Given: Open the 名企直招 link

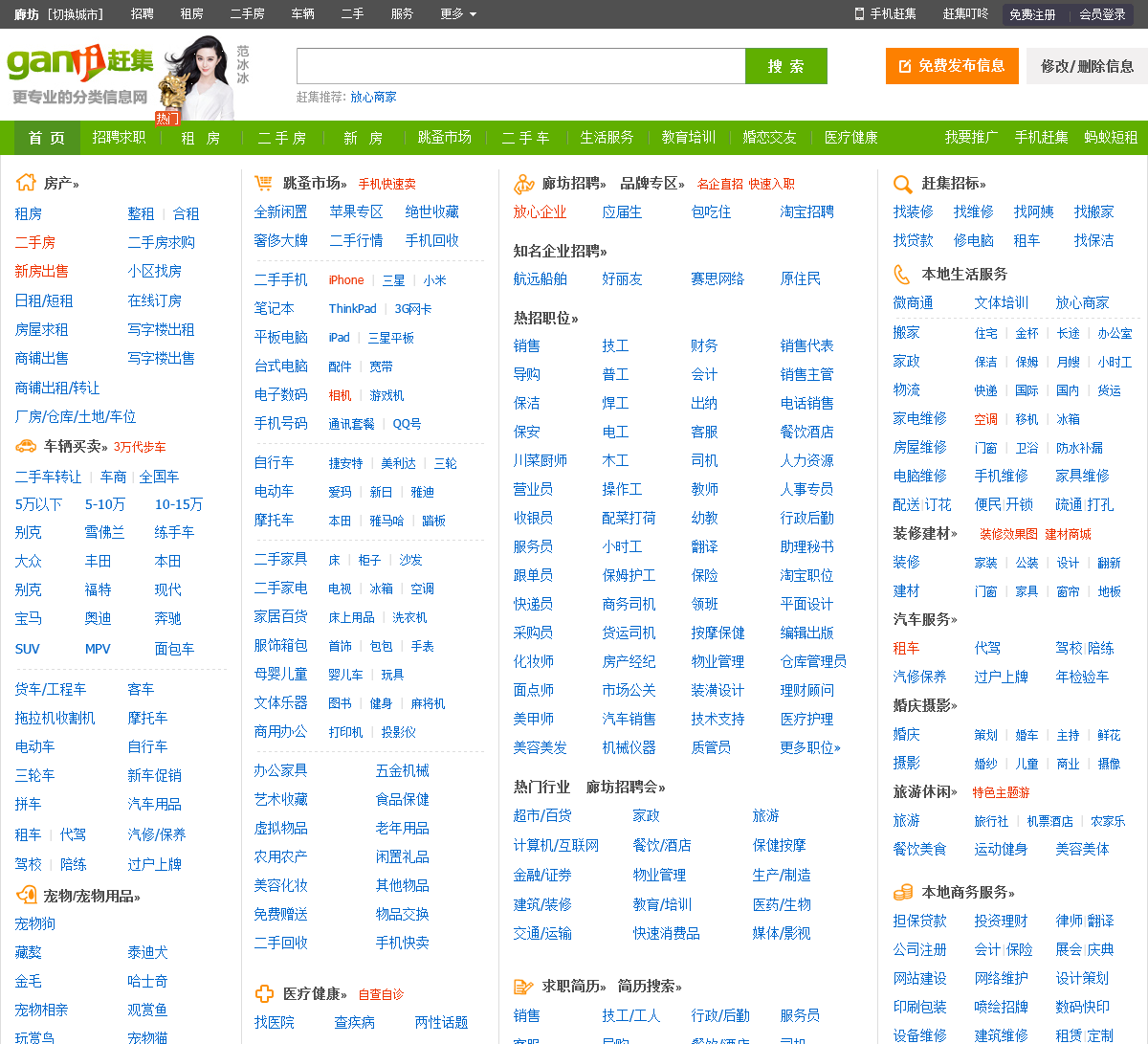Looking at the screenshot, I should [720, 184].
